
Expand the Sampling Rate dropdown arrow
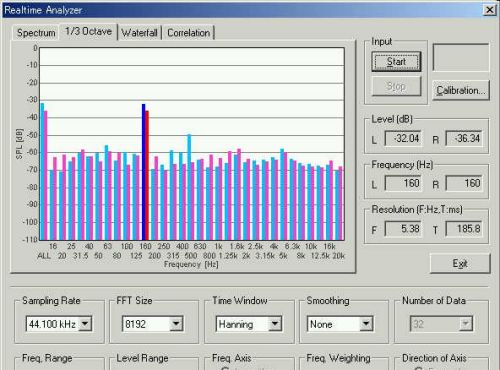pos(85,324)
